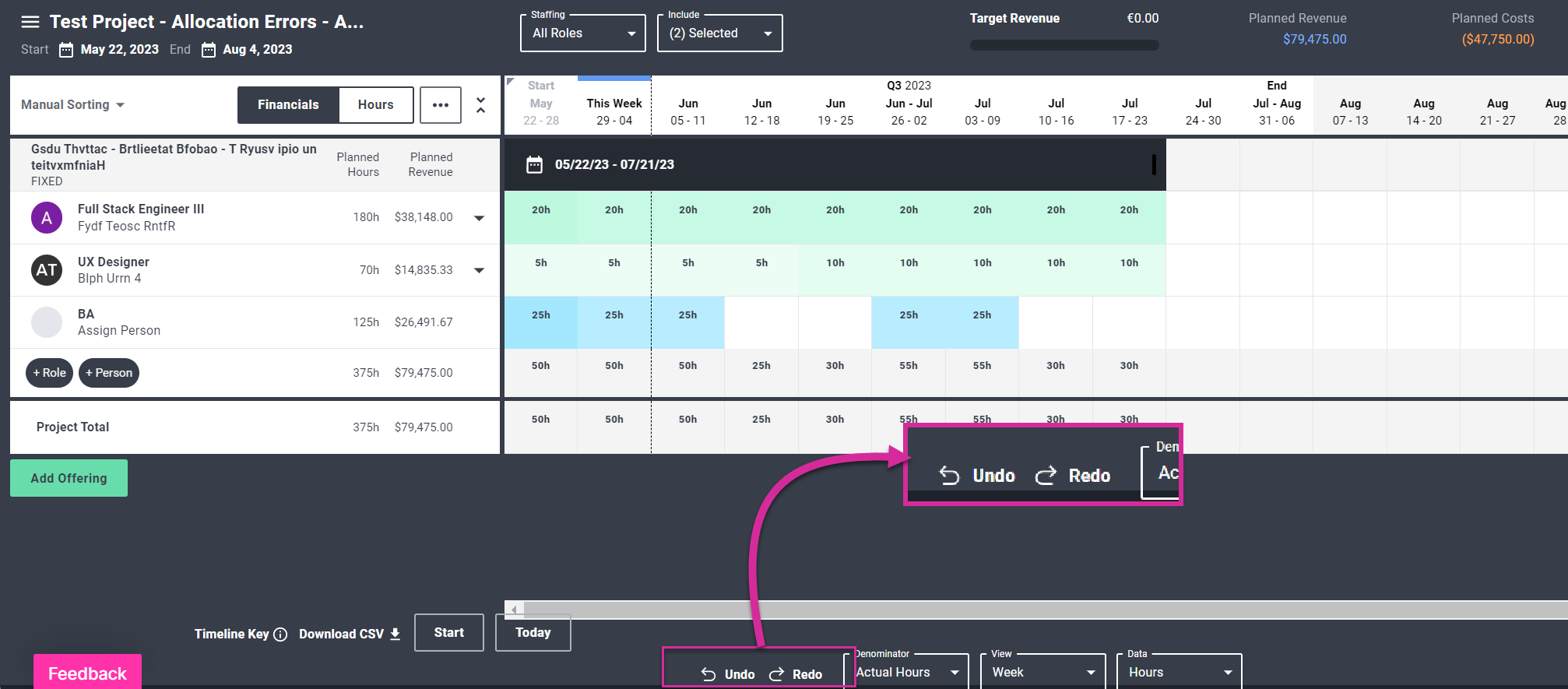Click Assign Person on the BA row

coord(119,331)
